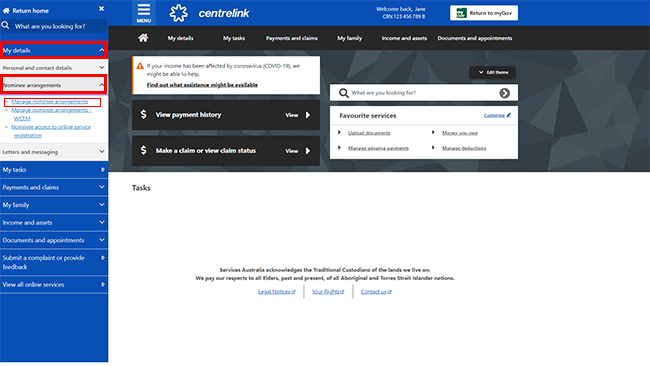
Task: Collapse the My details sidebar section
Action: tap(54, 50)
